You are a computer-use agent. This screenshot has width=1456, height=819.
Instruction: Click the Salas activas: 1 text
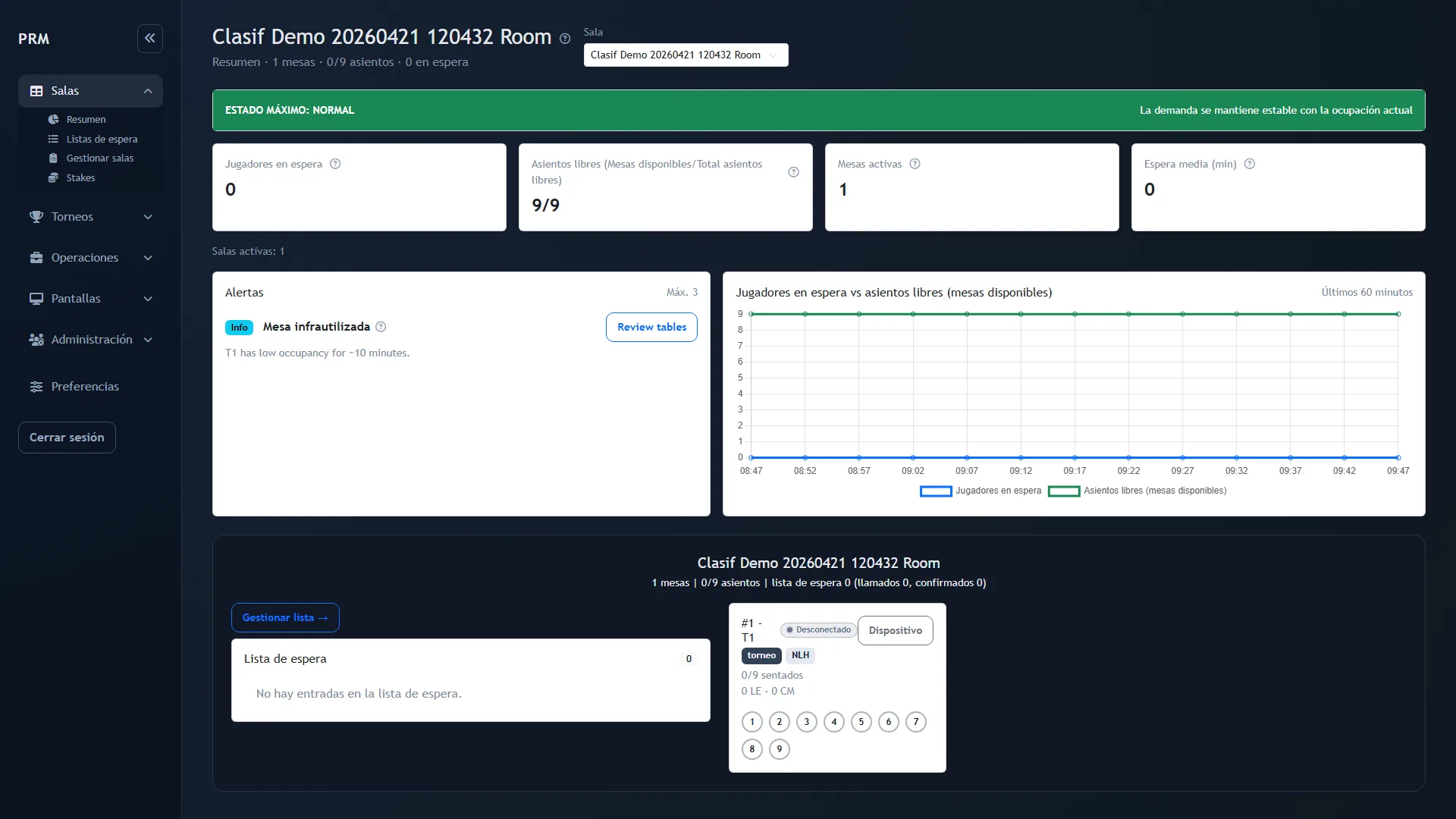tap(248, 251)
